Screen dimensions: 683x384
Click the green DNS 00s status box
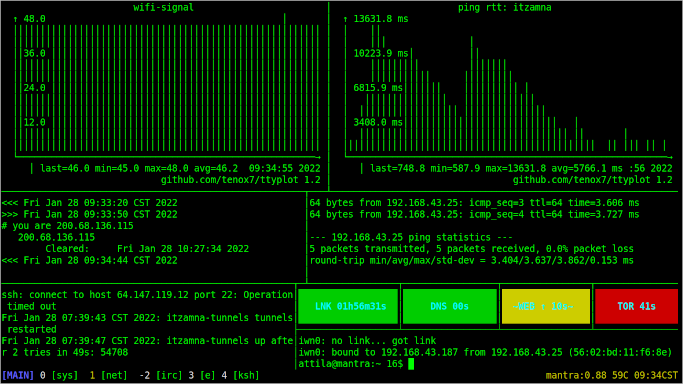(x=450, y=307)
